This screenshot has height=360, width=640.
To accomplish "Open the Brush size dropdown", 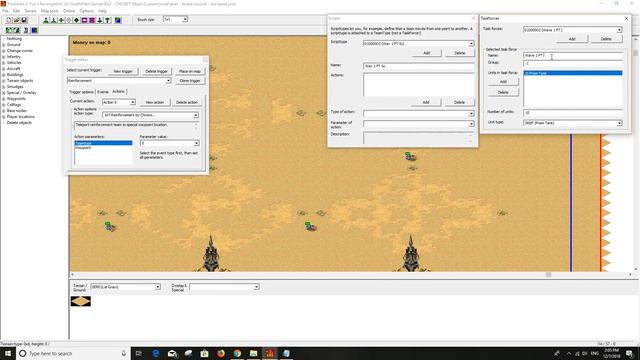I will pyautogui.click(x=185, y=19).
